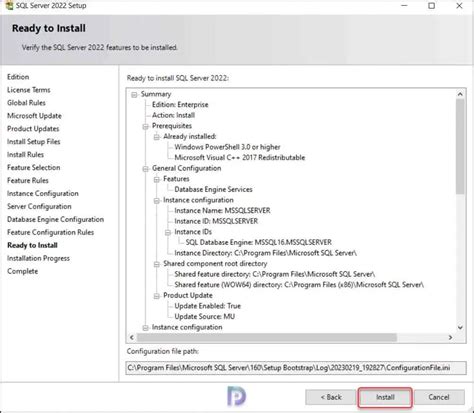Cancel the SQL Server setup
474x413 pixels.
[x=439, y=397]
